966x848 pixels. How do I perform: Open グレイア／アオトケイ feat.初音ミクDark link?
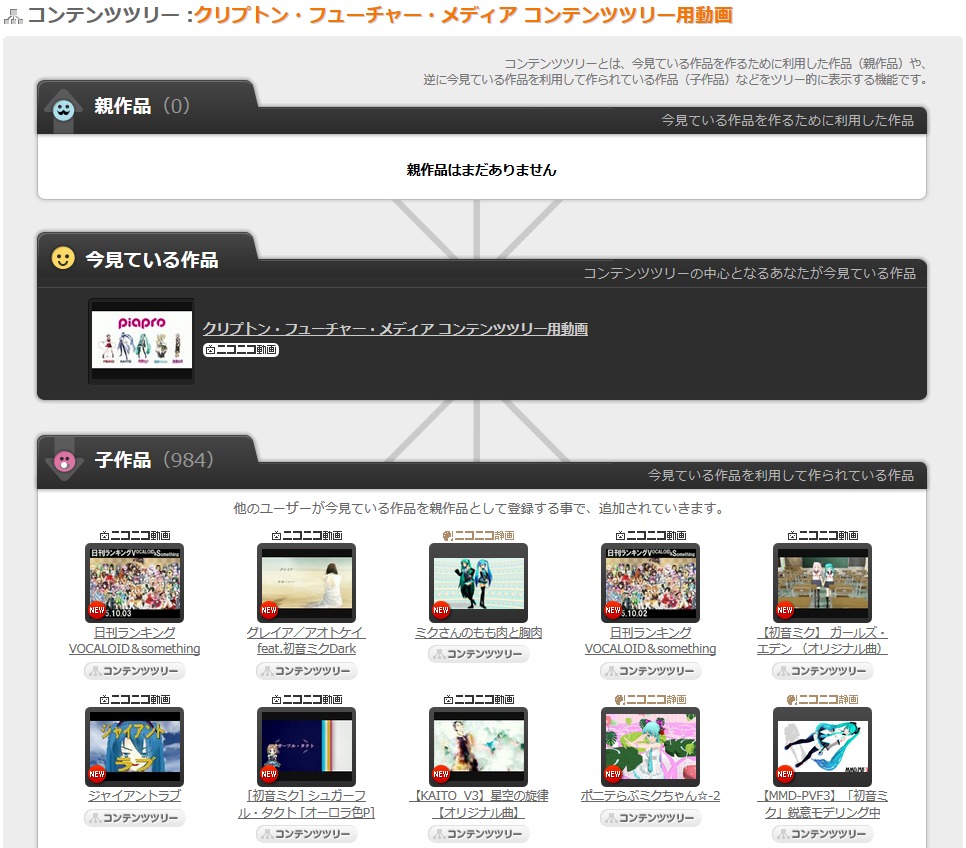[306, 640]
